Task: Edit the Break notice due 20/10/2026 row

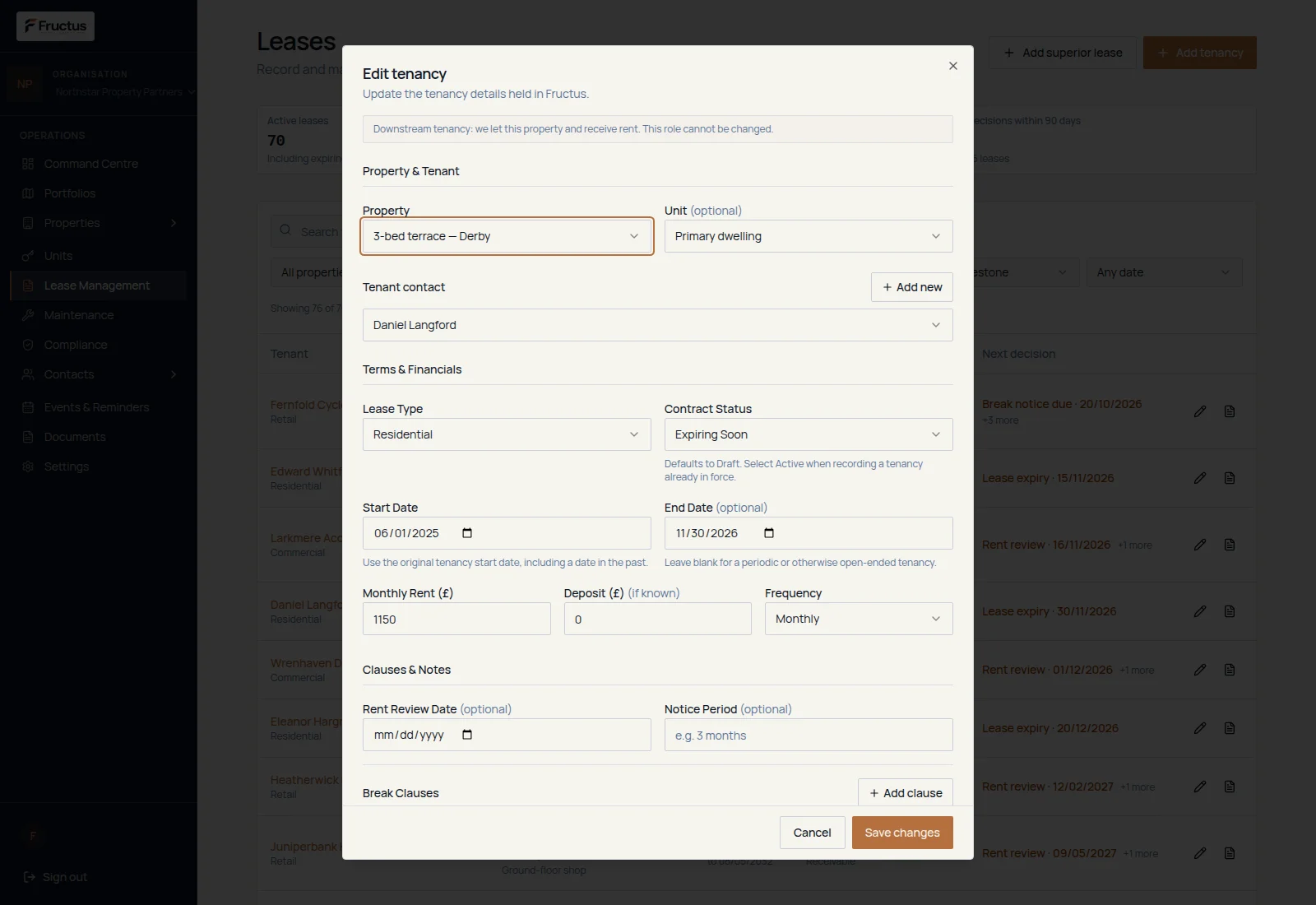Action: point(1200,411)
